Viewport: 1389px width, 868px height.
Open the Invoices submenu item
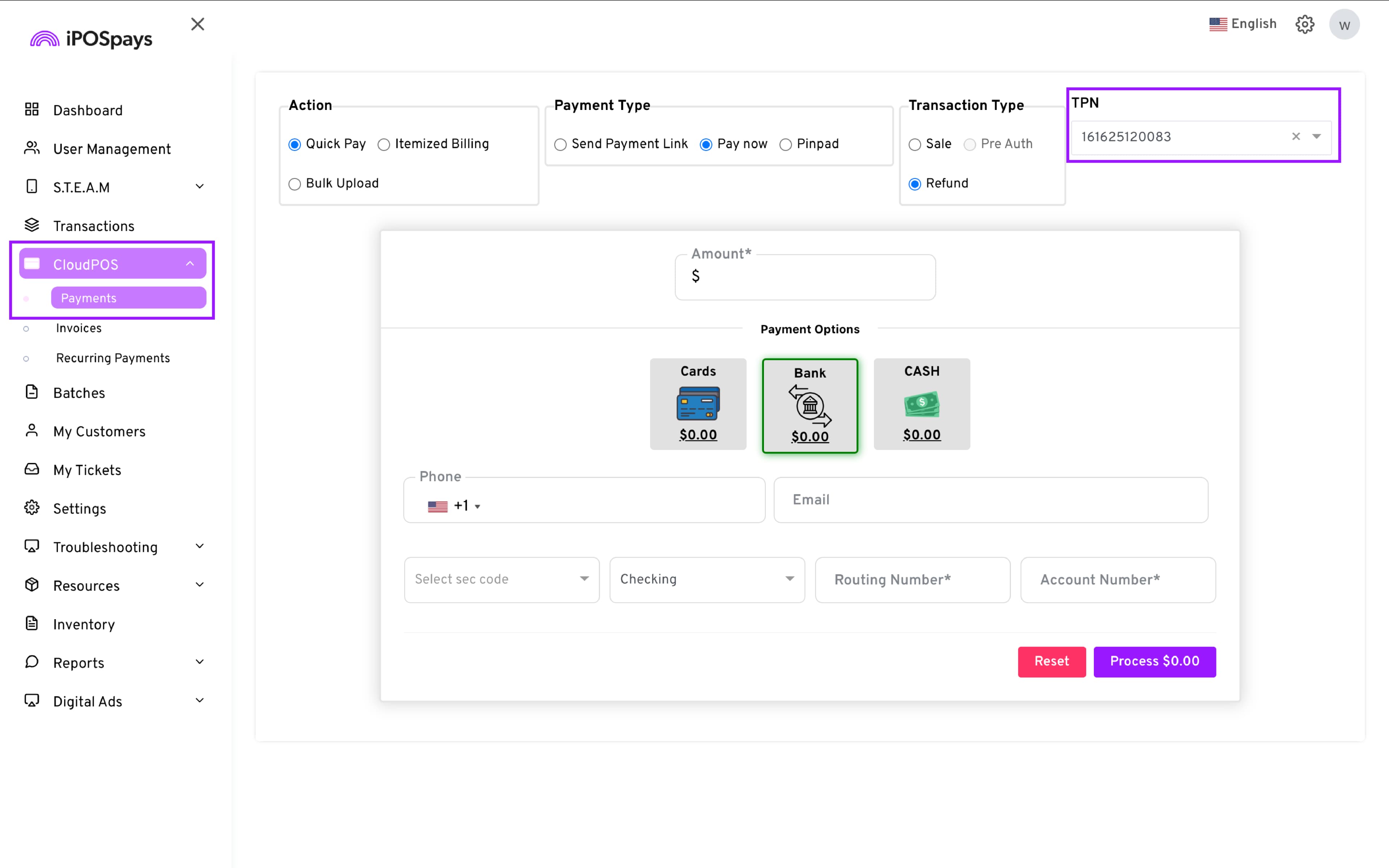point(78,328)
